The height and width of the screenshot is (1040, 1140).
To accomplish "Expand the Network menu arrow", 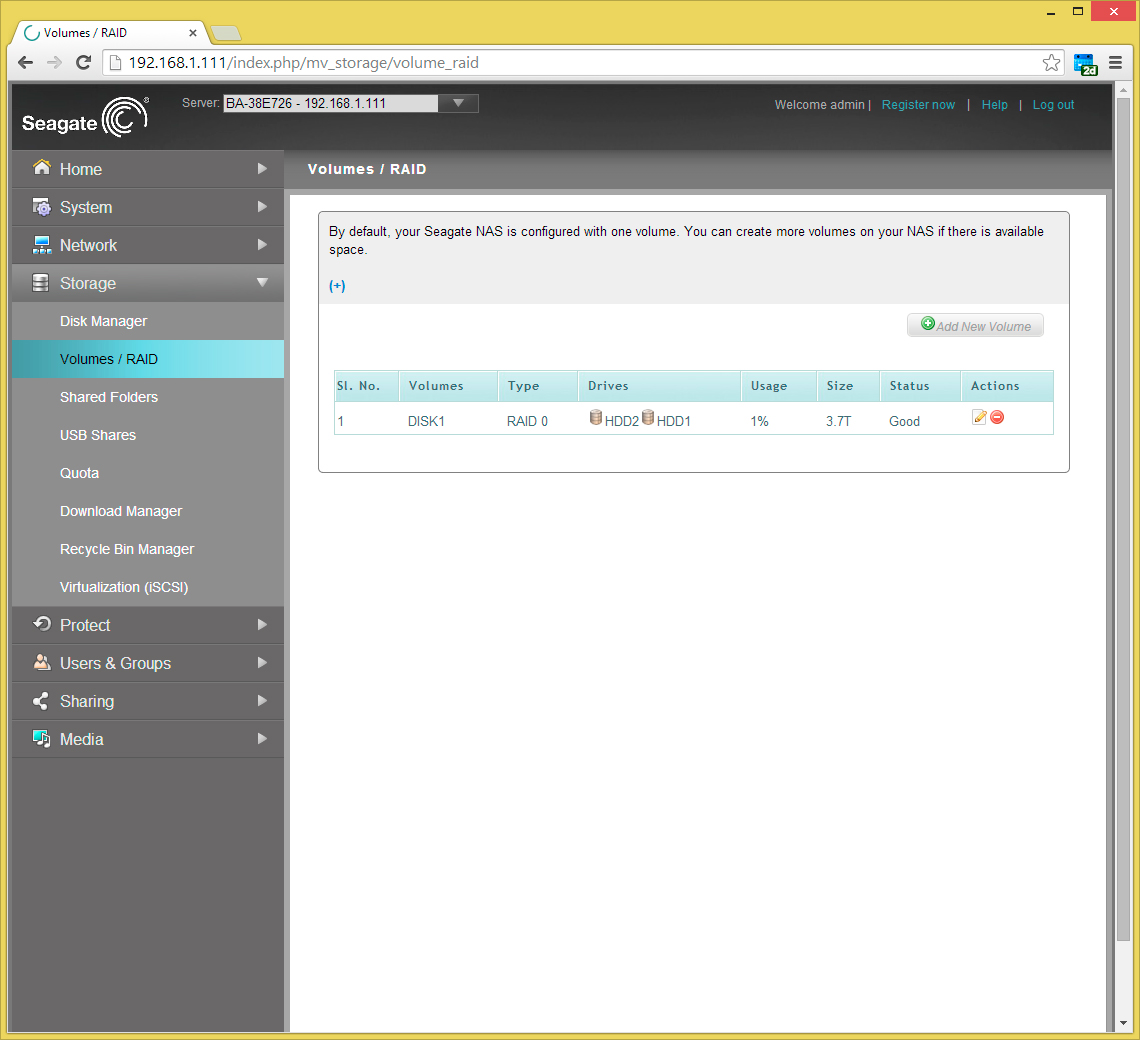I will tap(262, 244).
